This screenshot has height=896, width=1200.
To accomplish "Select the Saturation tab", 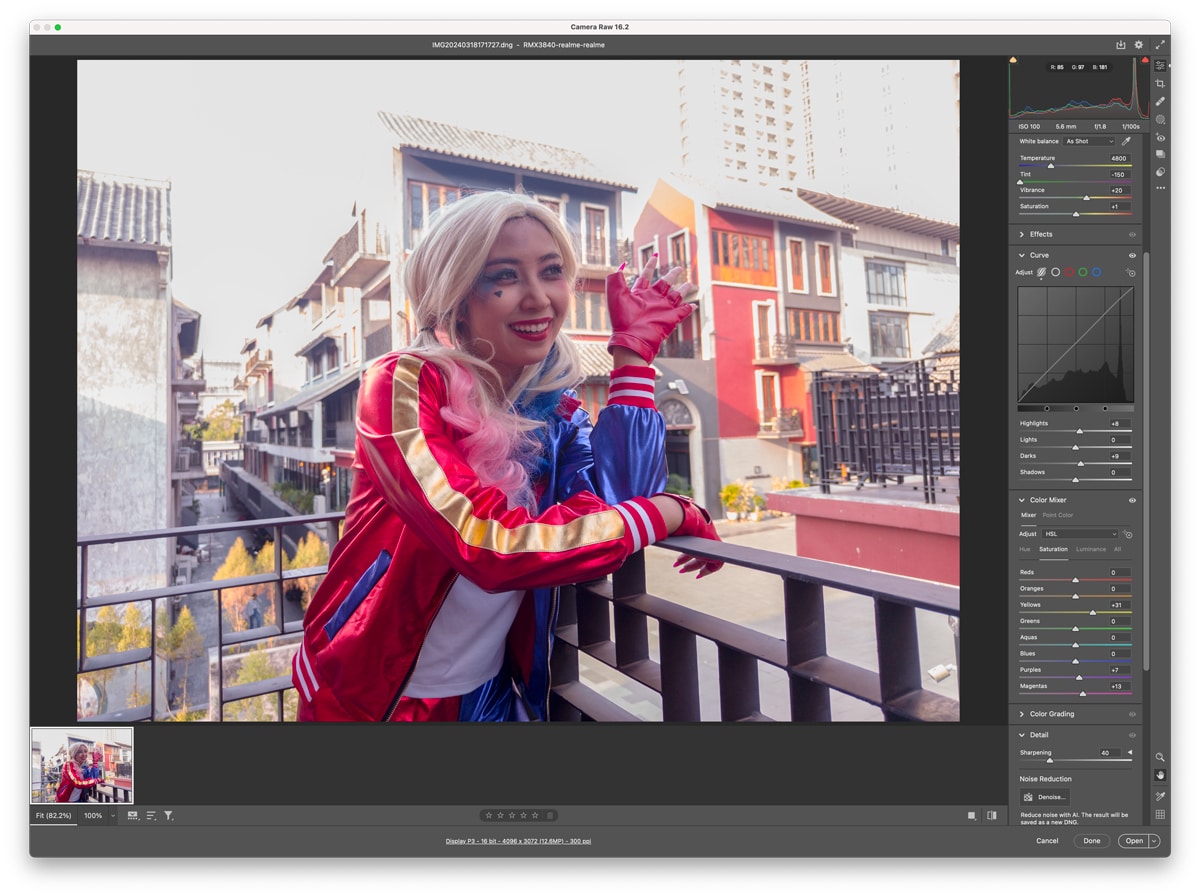I will (x=1053, y=549).
